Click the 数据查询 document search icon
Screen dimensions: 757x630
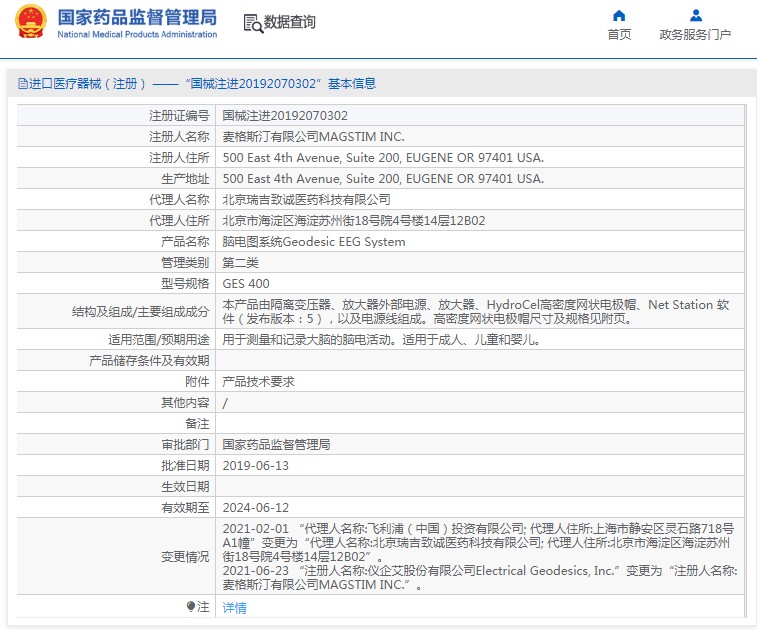pyautogui.click(x=253, y=22)
